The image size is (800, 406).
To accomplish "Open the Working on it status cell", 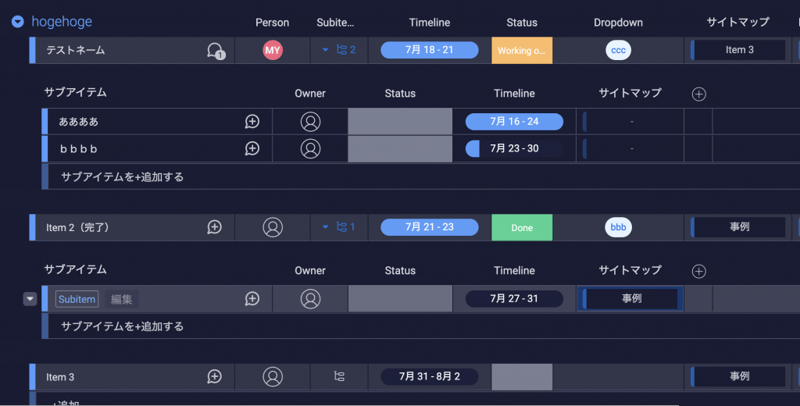I will (x=521, y=50).
